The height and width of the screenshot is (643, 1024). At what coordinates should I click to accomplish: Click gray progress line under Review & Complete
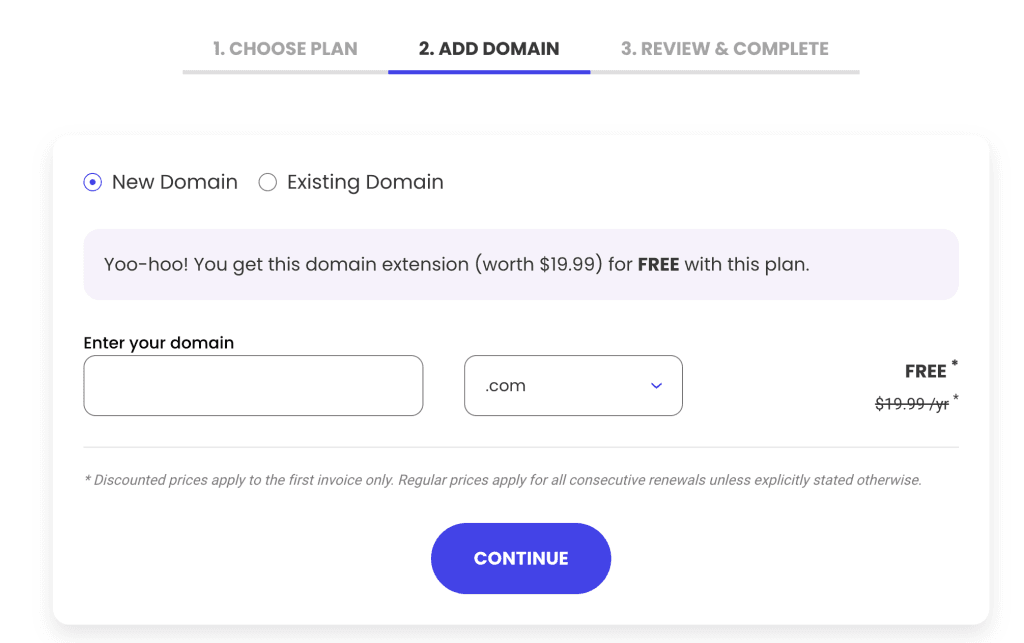coord(724,72)
